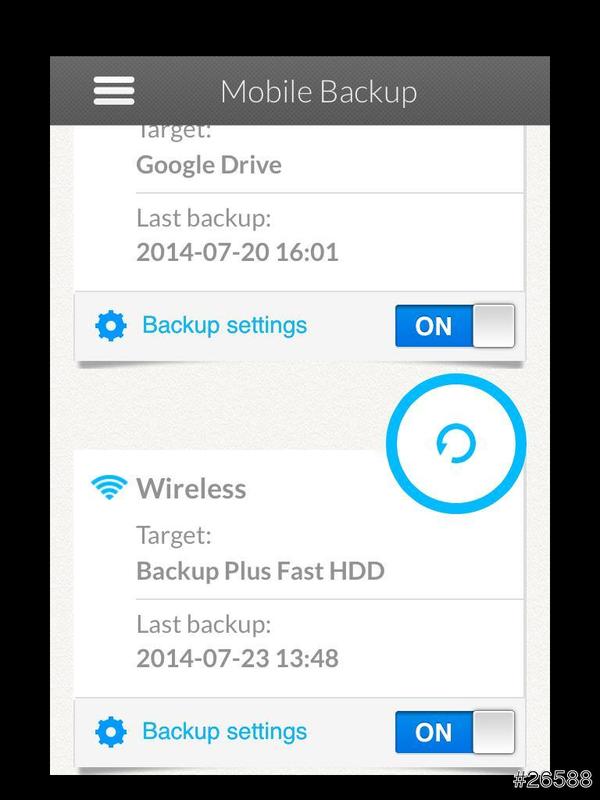Click the 2014-07-23 13:48 last backup entry
Viewport: 600px width, 800px height.
point(237,658)
